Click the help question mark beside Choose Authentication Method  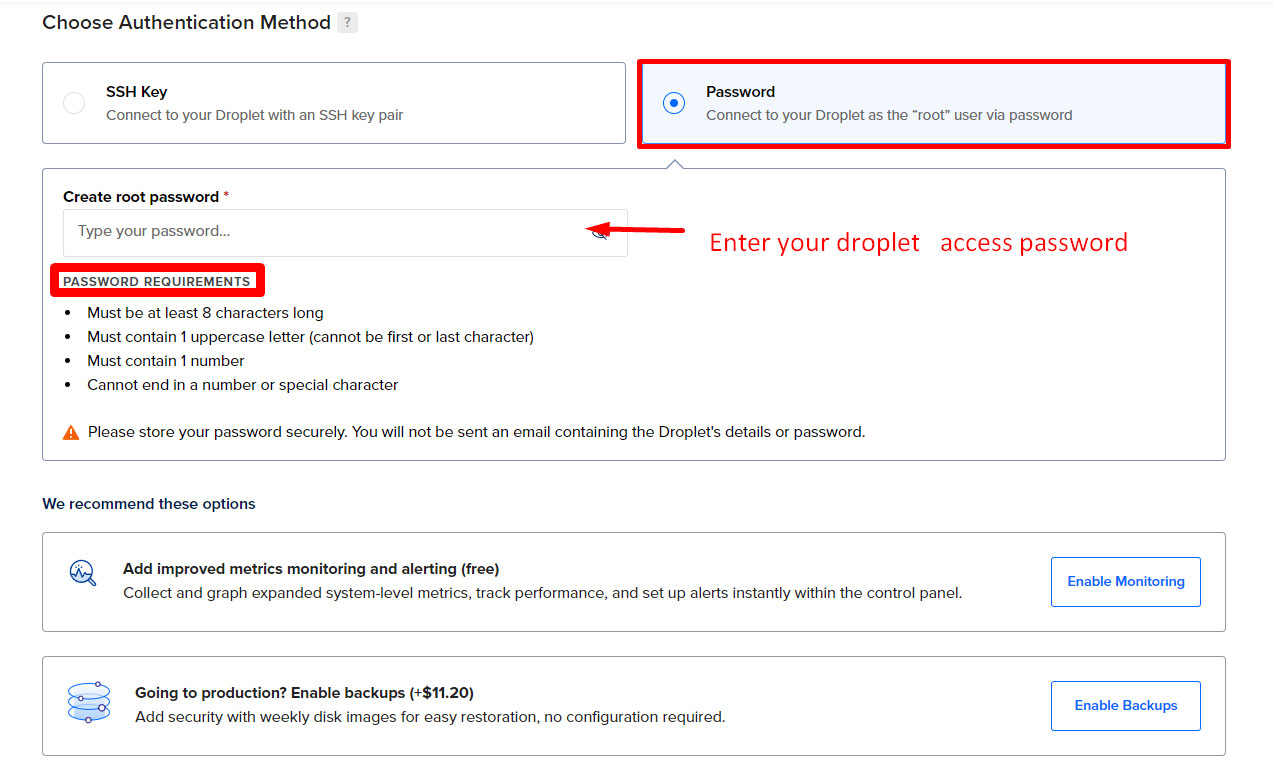pos(347,22)
